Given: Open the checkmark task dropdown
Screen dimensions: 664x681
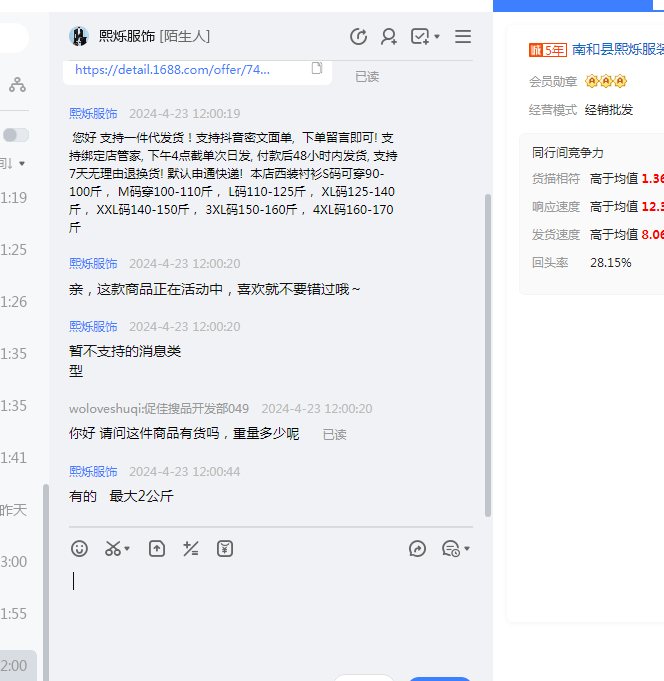Looking at the screenshot, I should (x=425, y=37).
